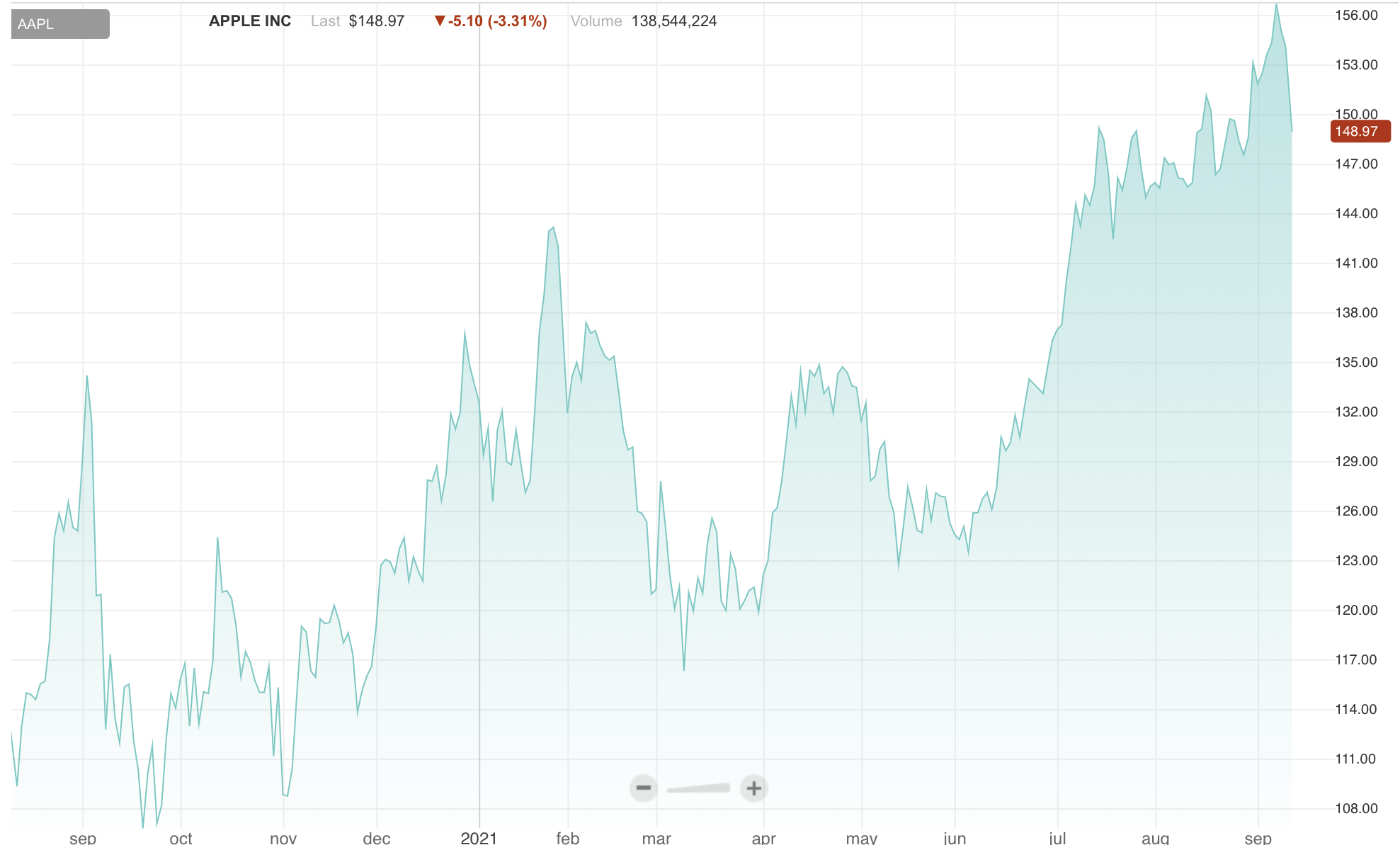The width and height of the screenshot is (1400, 845).
Task: Click the 132.00 price axis label
Action: [1356, 412]
